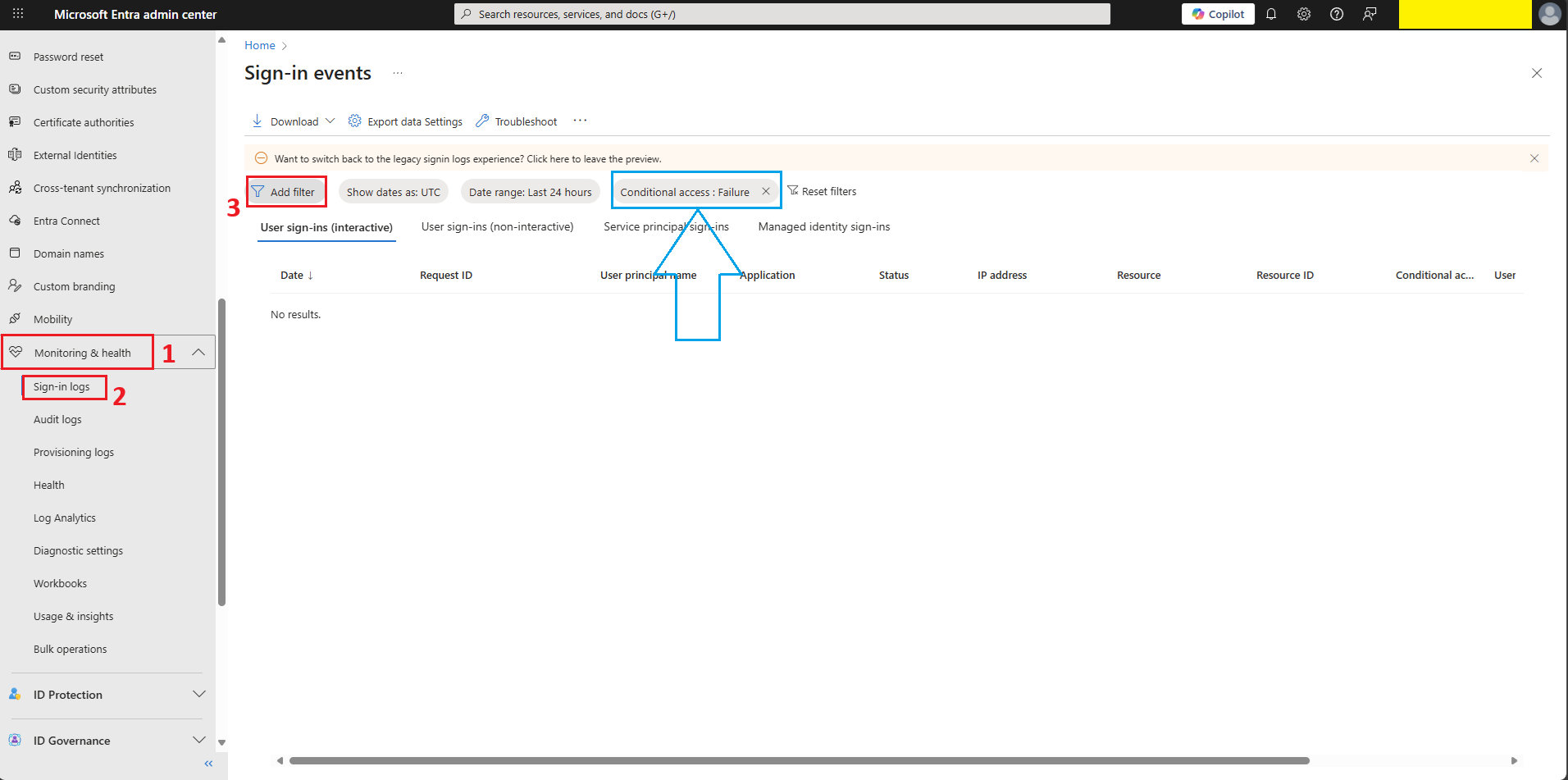Open the Managed identity sign-ins tab
This screenshot has height=780, width=1568.
pos(823,226)
